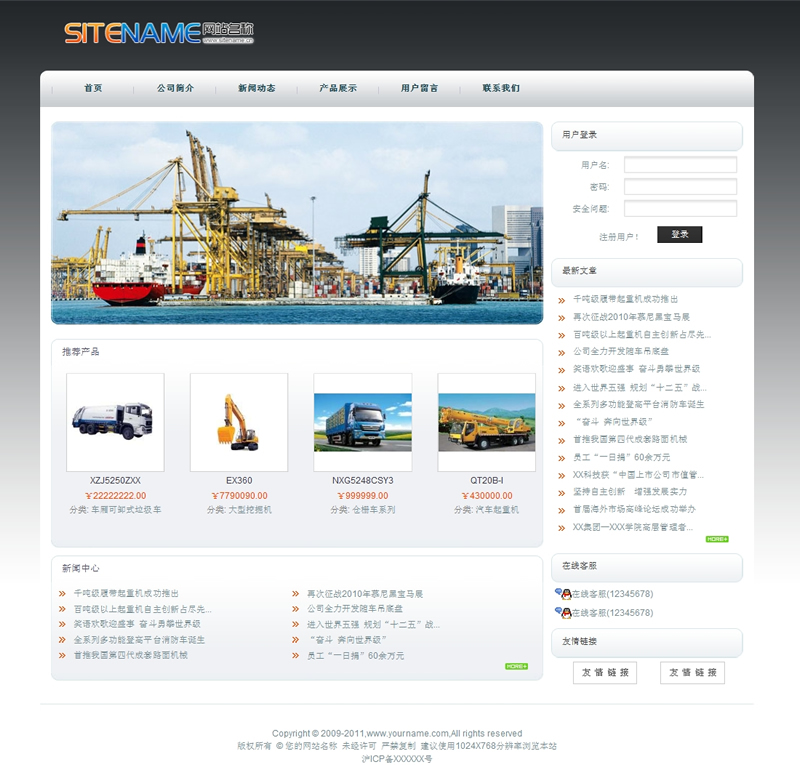The height and width of the screenshot is (765, 800).
Task: Switch to the 产品展示 navigation page
Action: 338,88
